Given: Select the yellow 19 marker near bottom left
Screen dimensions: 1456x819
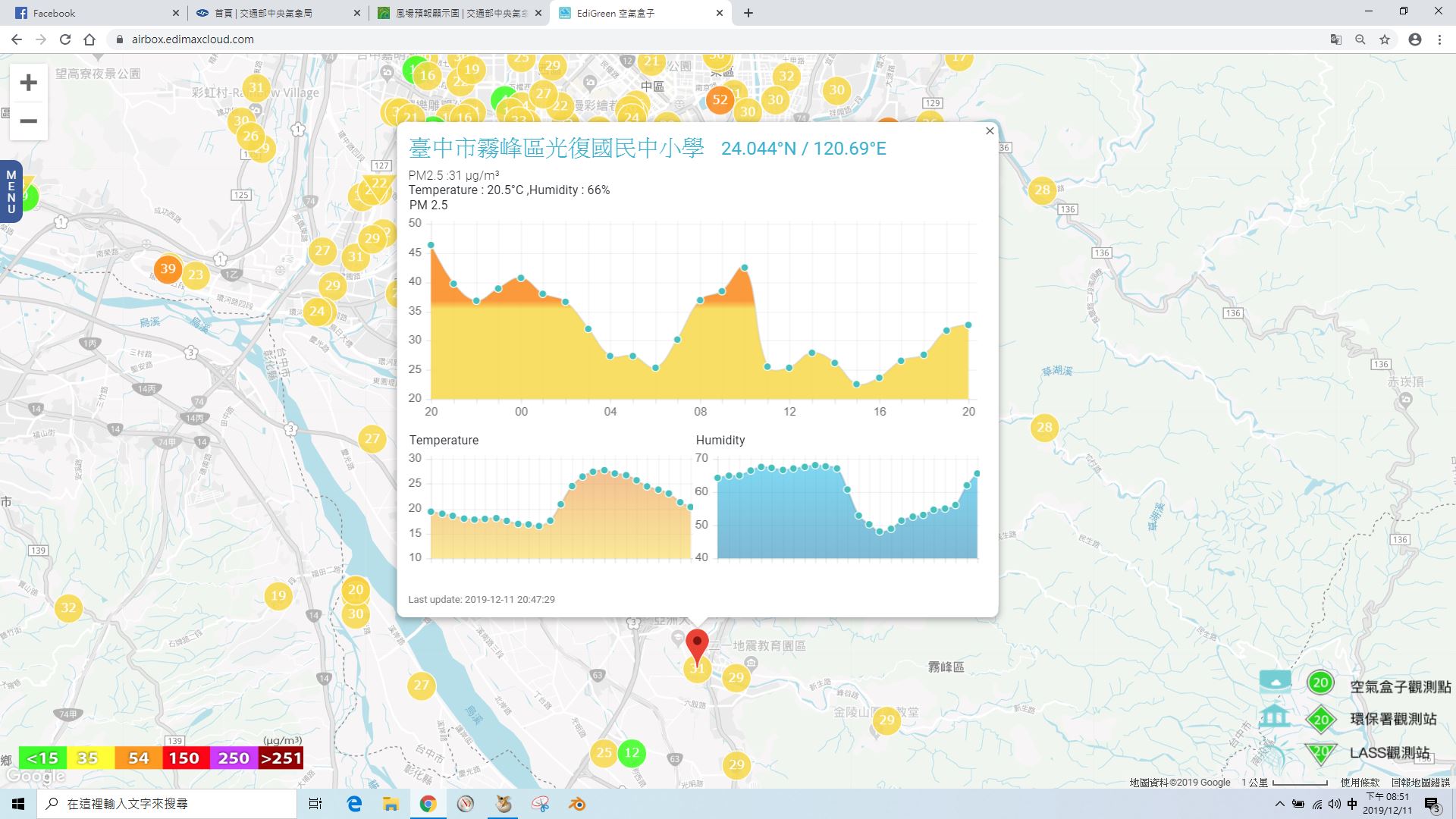Looking at the screenshot, I should 278,596.
